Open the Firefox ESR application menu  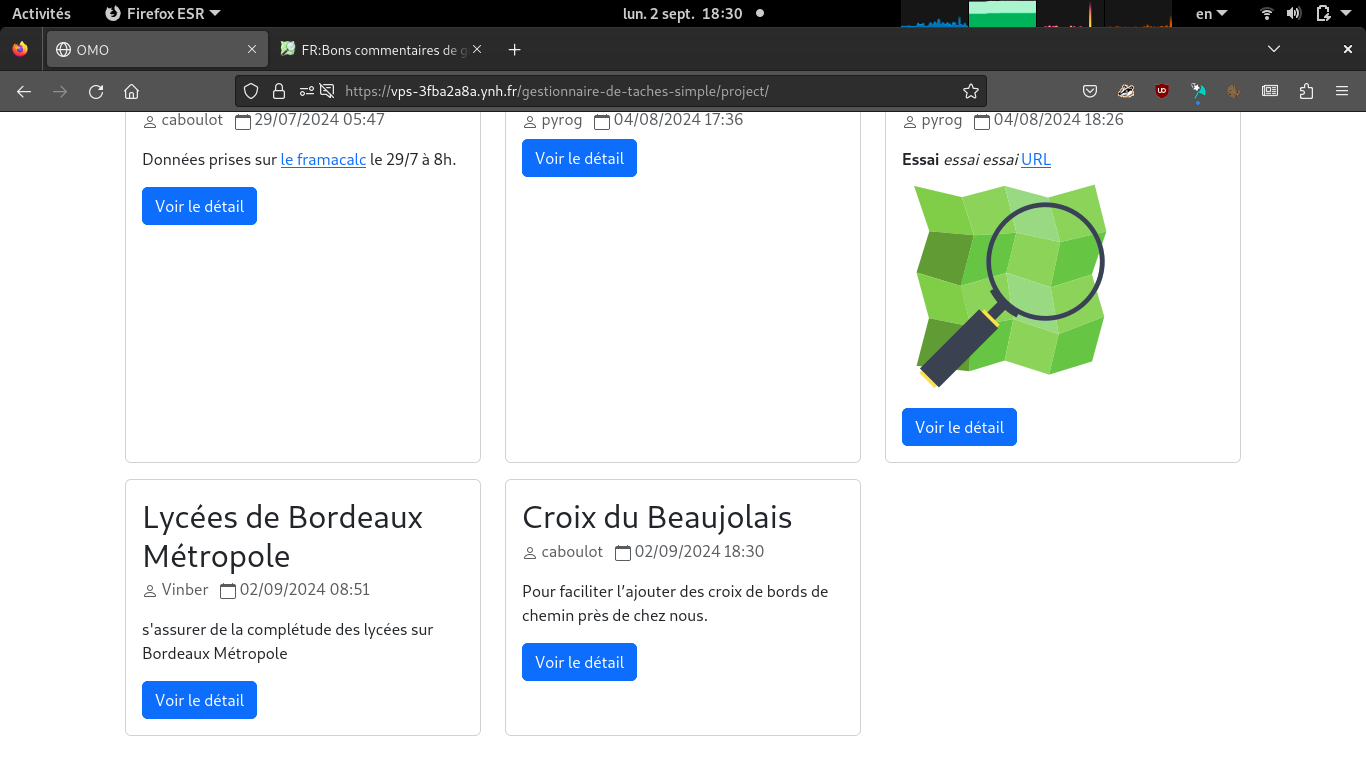point(163,13)
